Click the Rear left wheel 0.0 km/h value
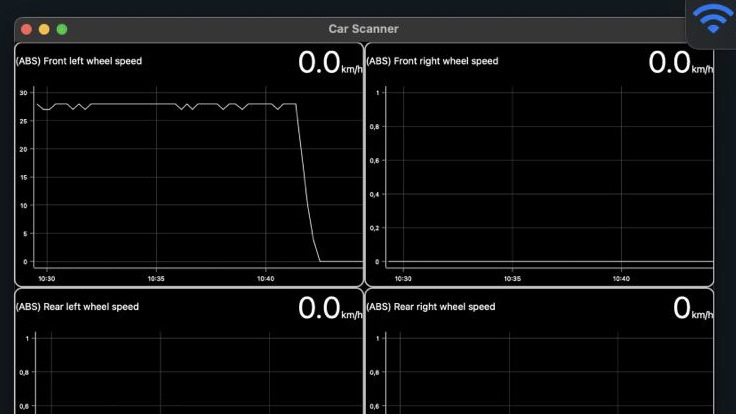Image resolution: width=736 pixels, height=414 pixels. pos(330,309)
